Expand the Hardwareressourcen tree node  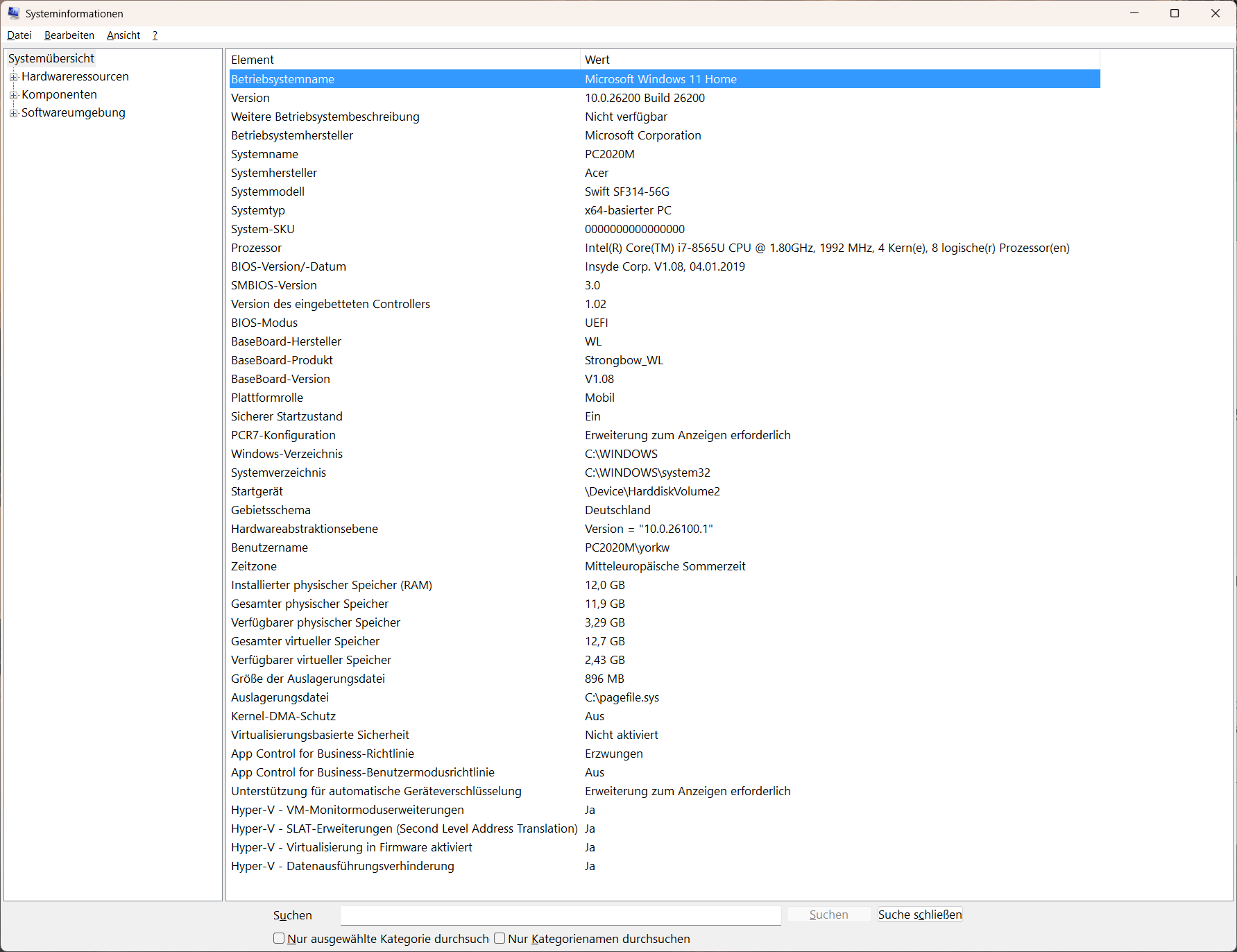point(13,77)
